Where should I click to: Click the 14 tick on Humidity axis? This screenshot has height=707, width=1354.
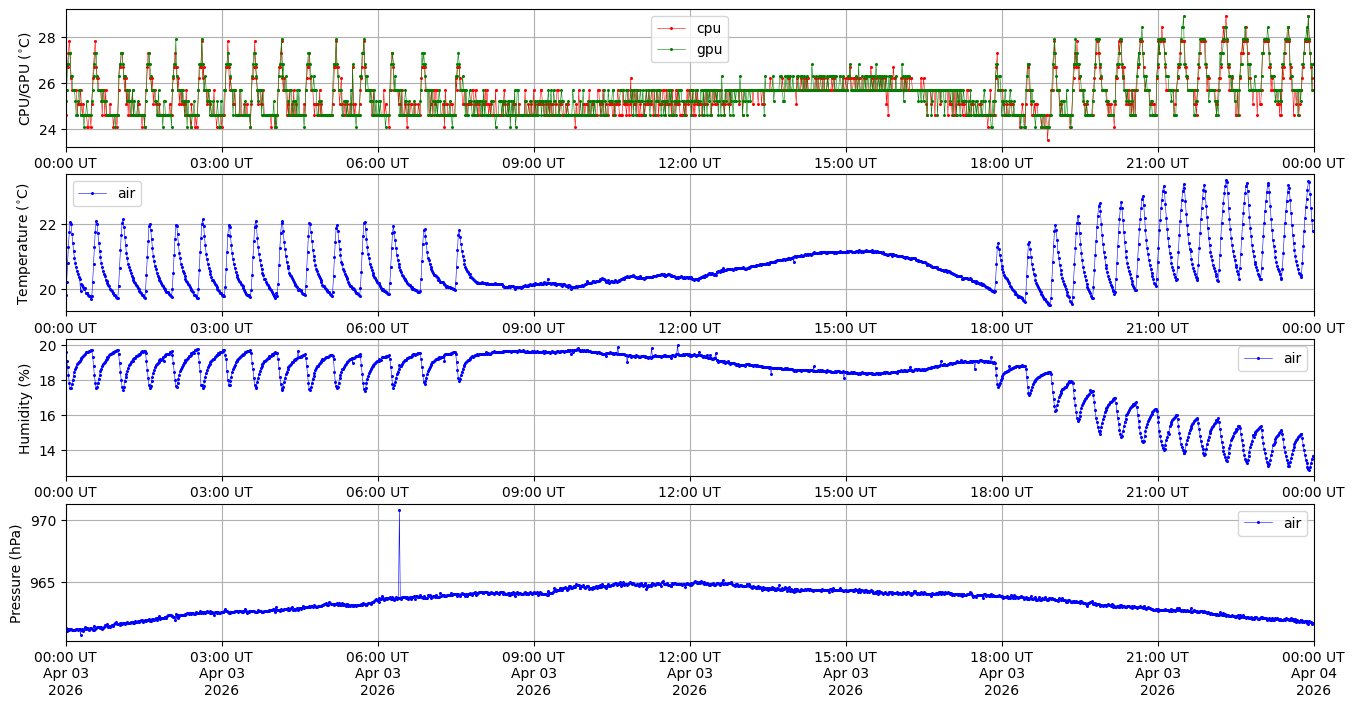[x=49, y=450]
